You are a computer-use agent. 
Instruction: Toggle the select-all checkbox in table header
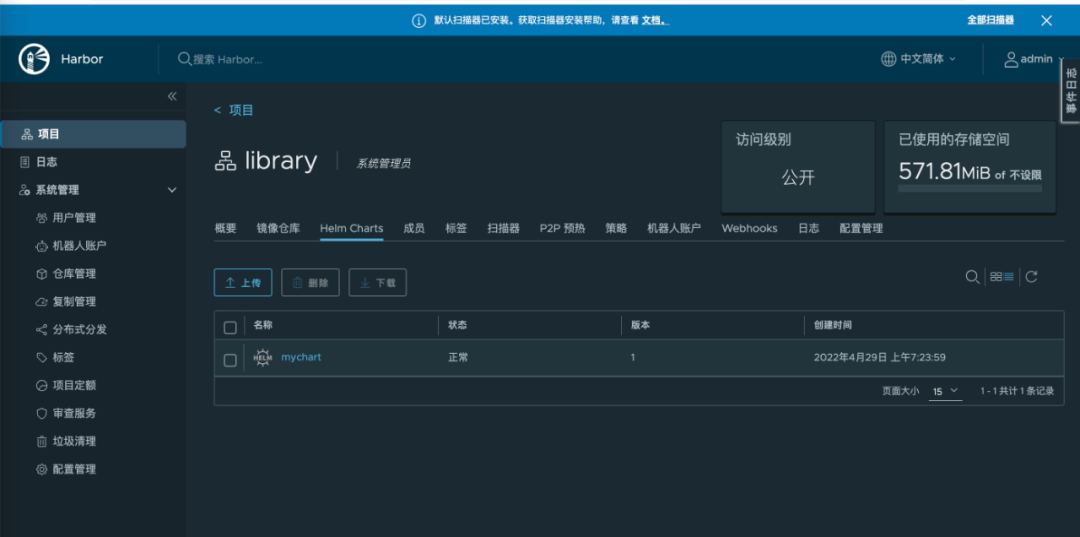coord(230,327)
